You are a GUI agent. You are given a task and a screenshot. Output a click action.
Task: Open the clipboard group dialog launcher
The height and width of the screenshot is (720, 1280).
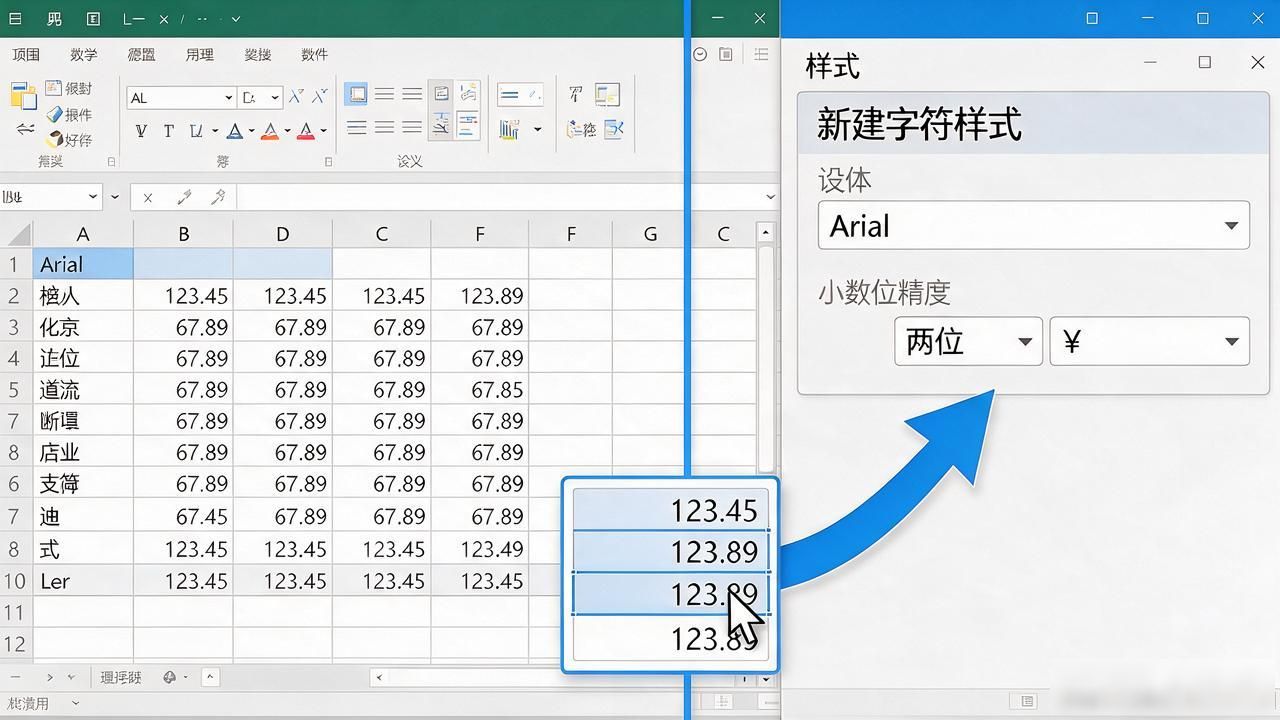(111, 161)
